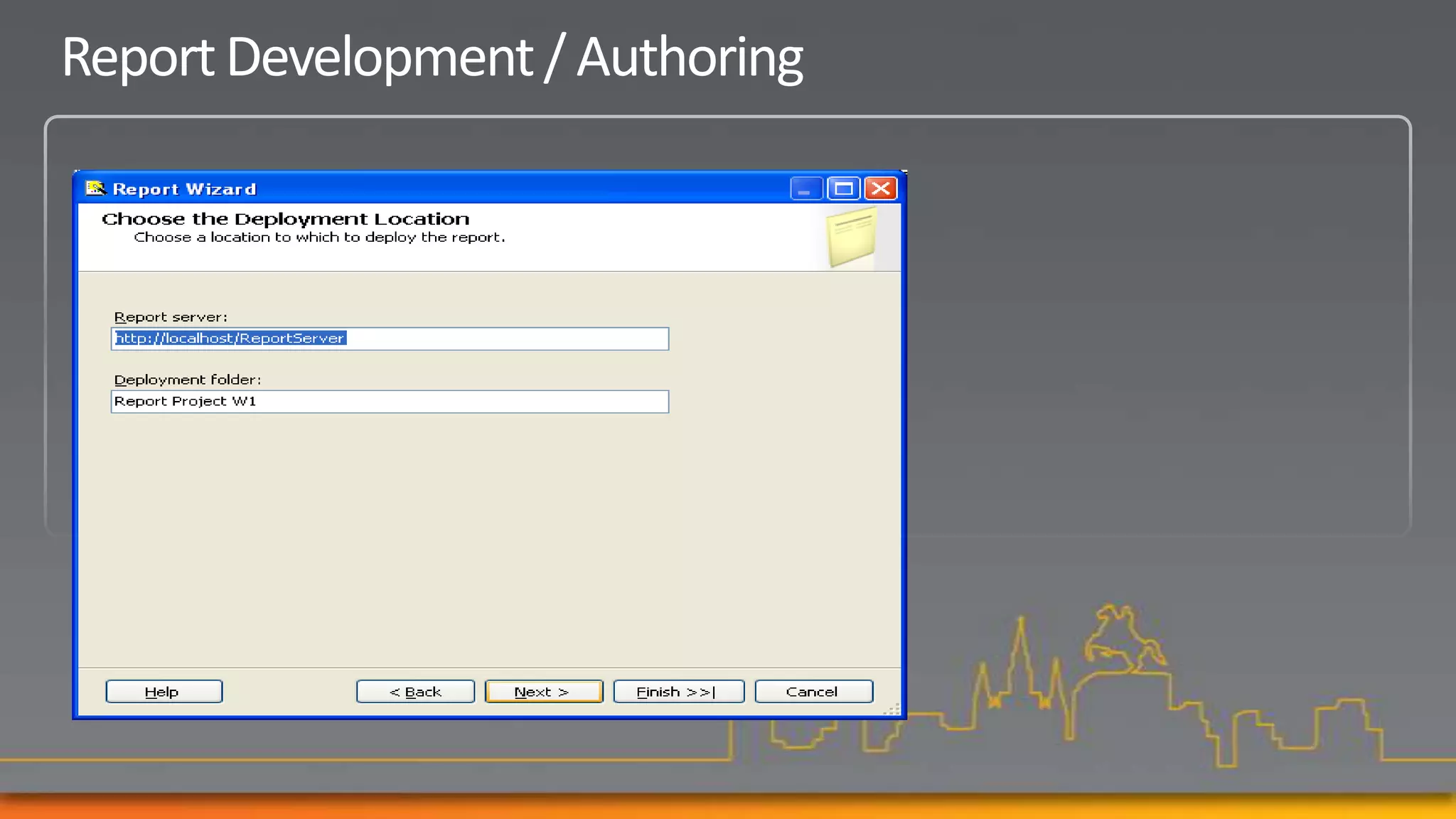Focus the Report server URL field
Image resolution: width=1456 pixels, height=819 pixels.
390,338
